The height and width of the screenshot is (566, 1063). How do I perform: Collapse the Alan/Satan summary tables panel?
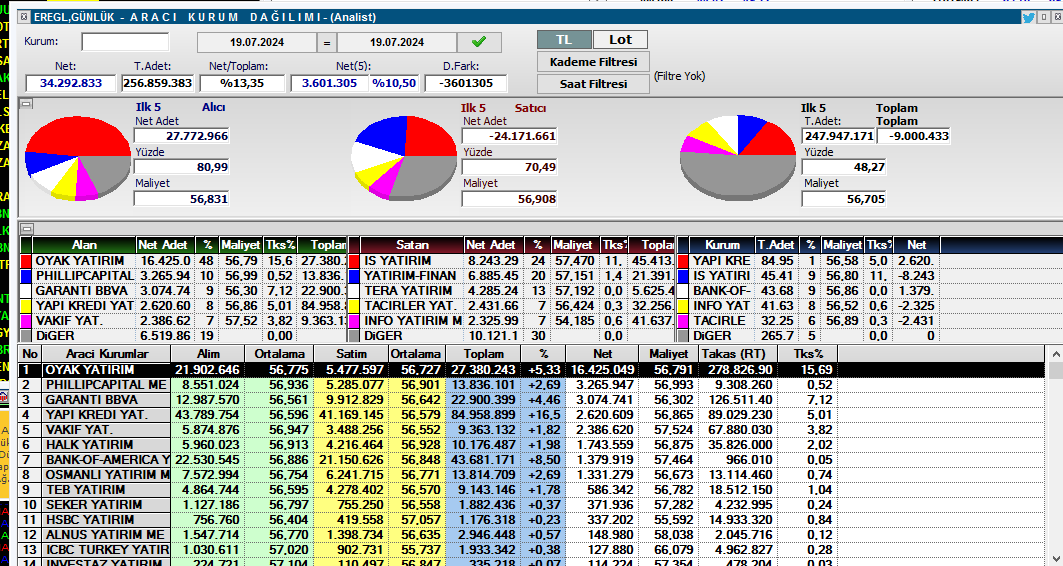pos(26,228)
